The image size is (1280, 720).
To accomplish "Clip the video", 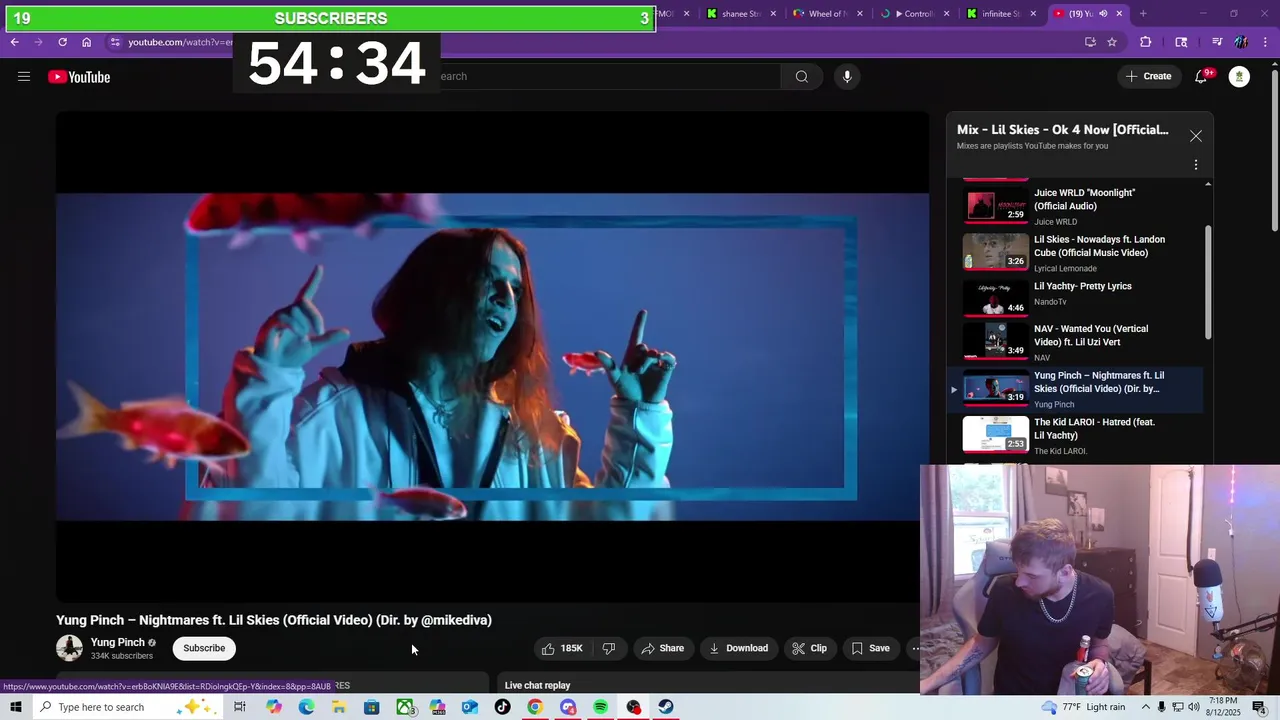I will pos(810,648).
